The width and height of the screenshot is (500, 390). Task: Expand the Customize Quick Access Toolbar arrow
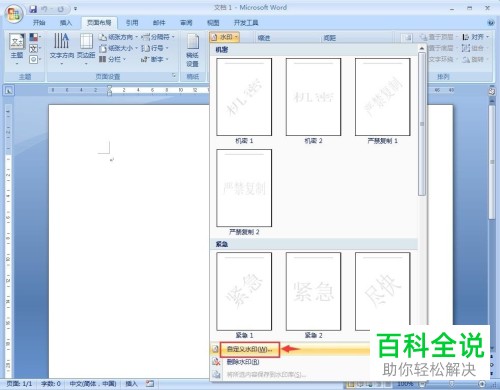tap(75, 9)
